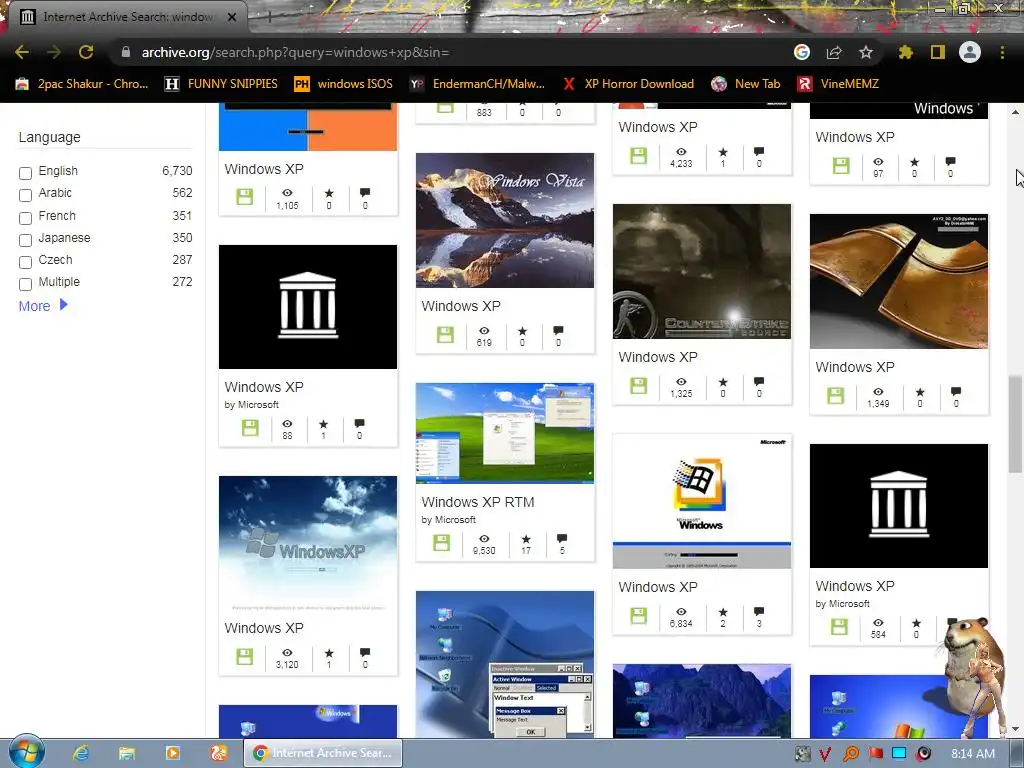This screenshot has height=768, width=1024.
Task: Click the views eye icon showing 6,834
Action: coord(681,612)
